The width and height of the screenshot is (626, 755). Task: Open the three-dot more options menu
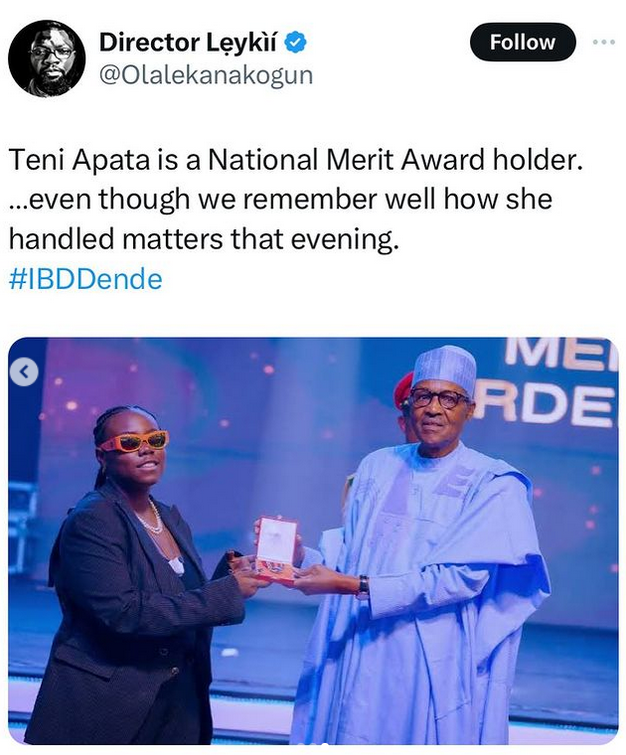pyautogui.click(x=605, y=42)
